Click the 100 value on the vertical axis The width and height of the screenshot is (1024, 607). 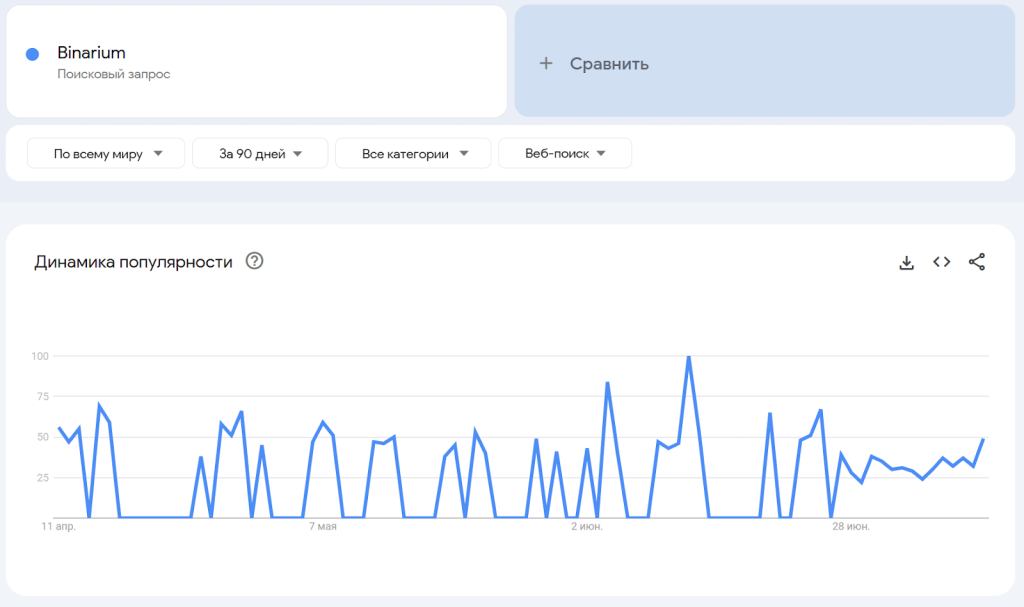click(x=40, y=356)
